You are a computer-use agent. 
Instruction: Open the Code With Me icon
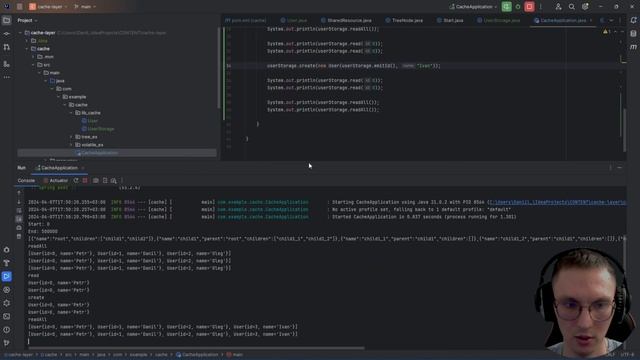coord(558,7)
